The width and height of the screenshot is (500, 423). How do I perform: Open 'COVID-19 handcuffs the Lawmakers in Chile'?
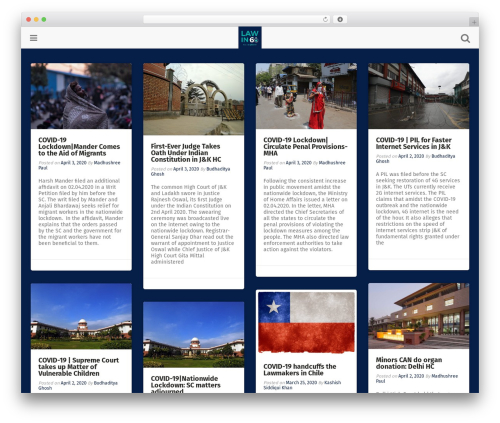(300, 370)
